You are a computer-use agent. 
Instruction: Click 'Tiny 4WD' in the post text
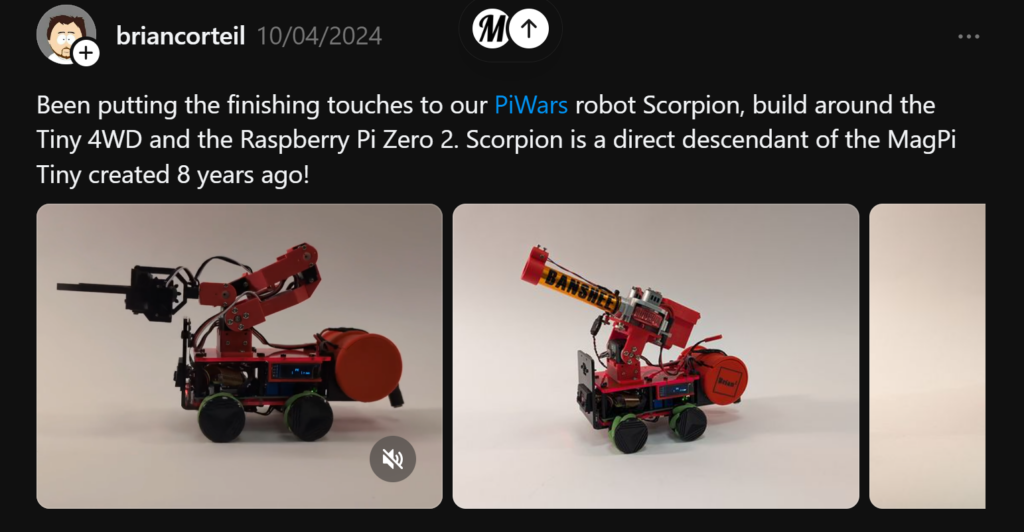pos(89,140)
